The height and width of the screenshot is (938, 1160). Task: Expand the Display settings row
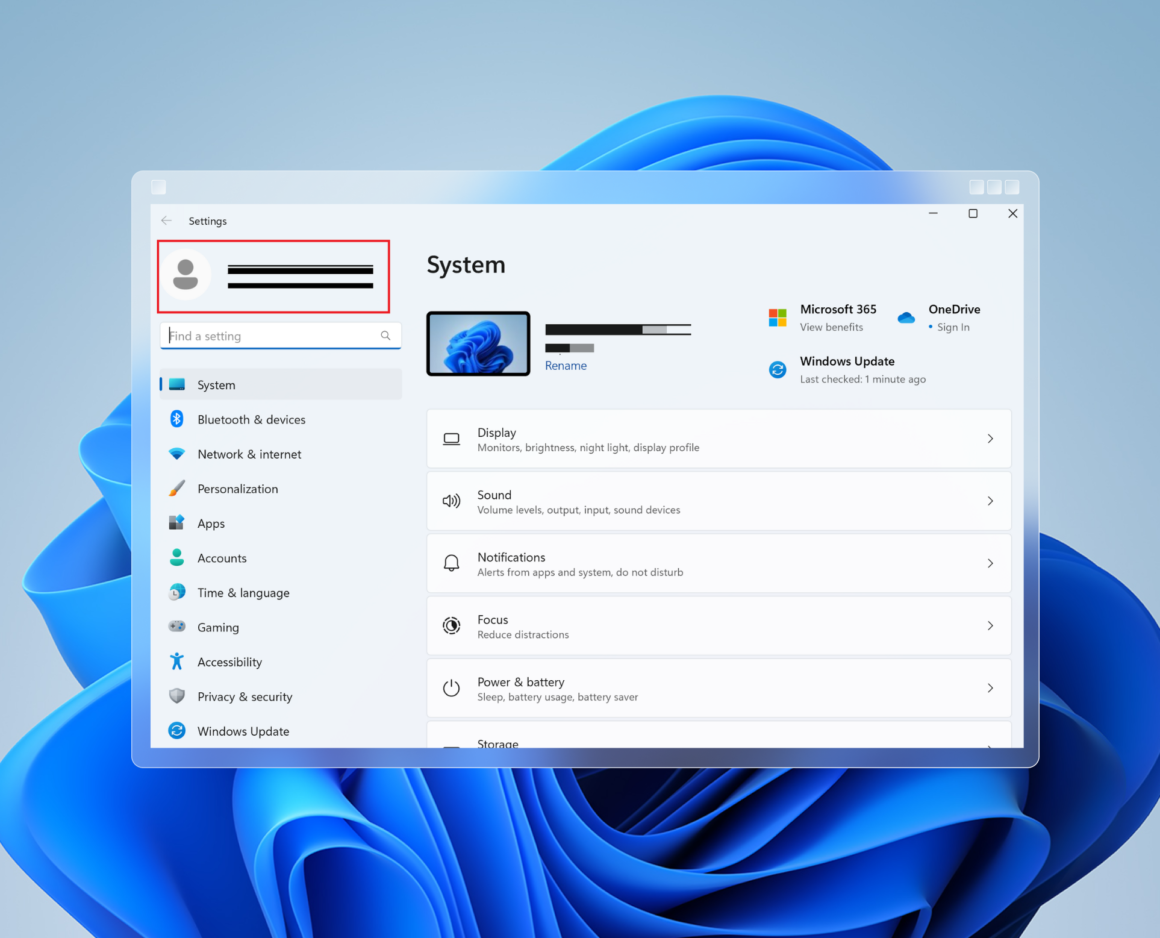[x=718, y=438]
